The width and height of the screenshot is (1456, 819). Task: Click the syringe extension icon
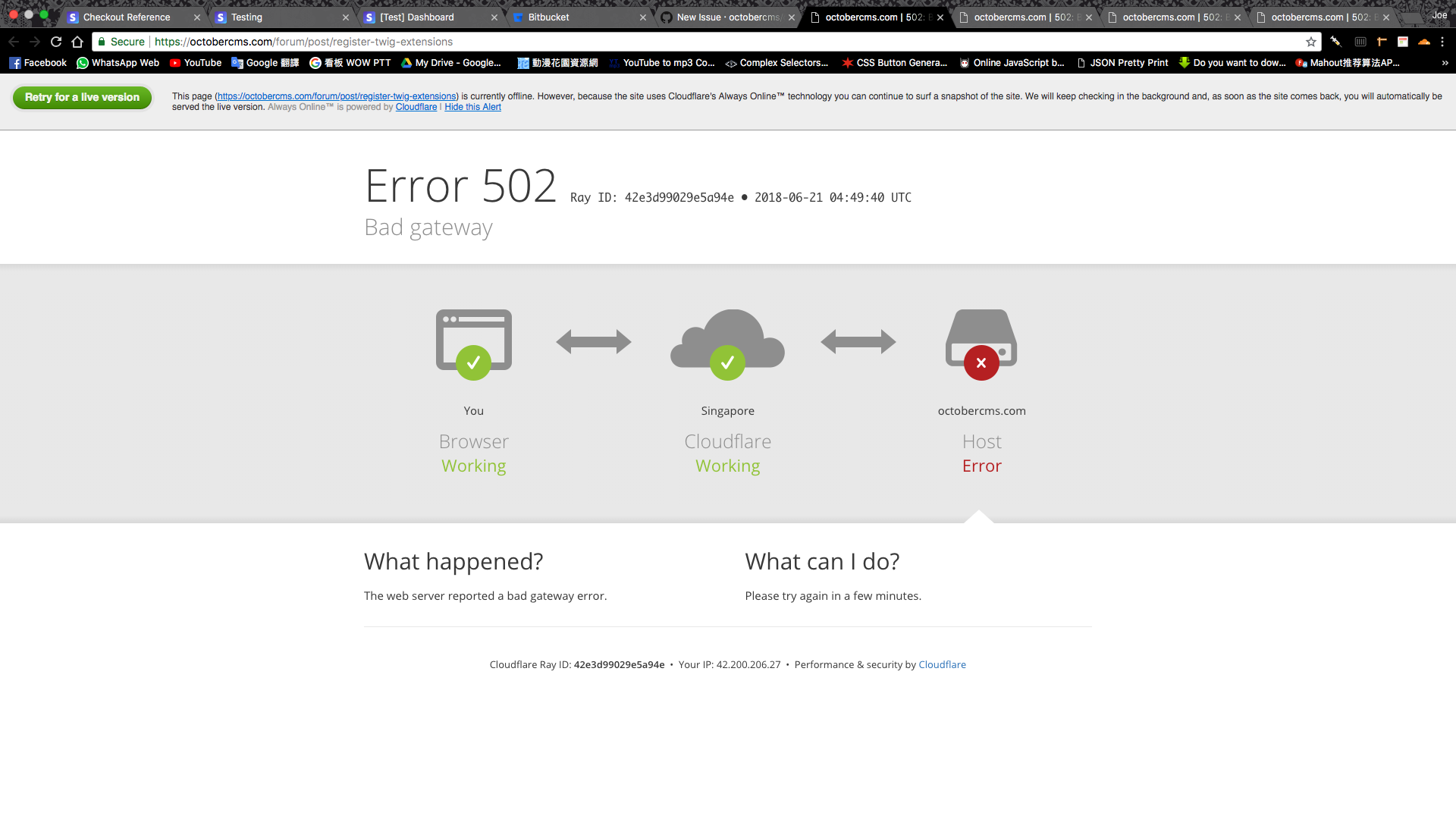[x=1335, y=42]
